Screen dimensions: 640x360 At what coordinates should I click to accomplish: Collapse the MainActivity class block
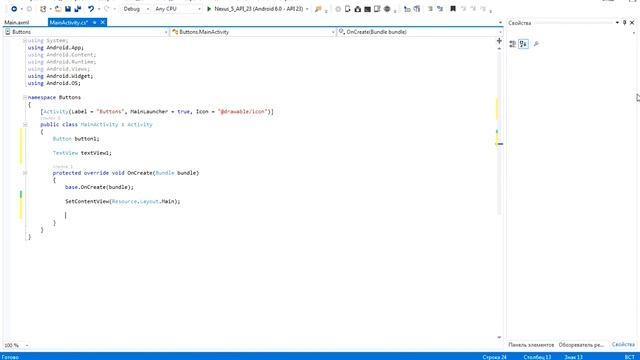[25, 124]
